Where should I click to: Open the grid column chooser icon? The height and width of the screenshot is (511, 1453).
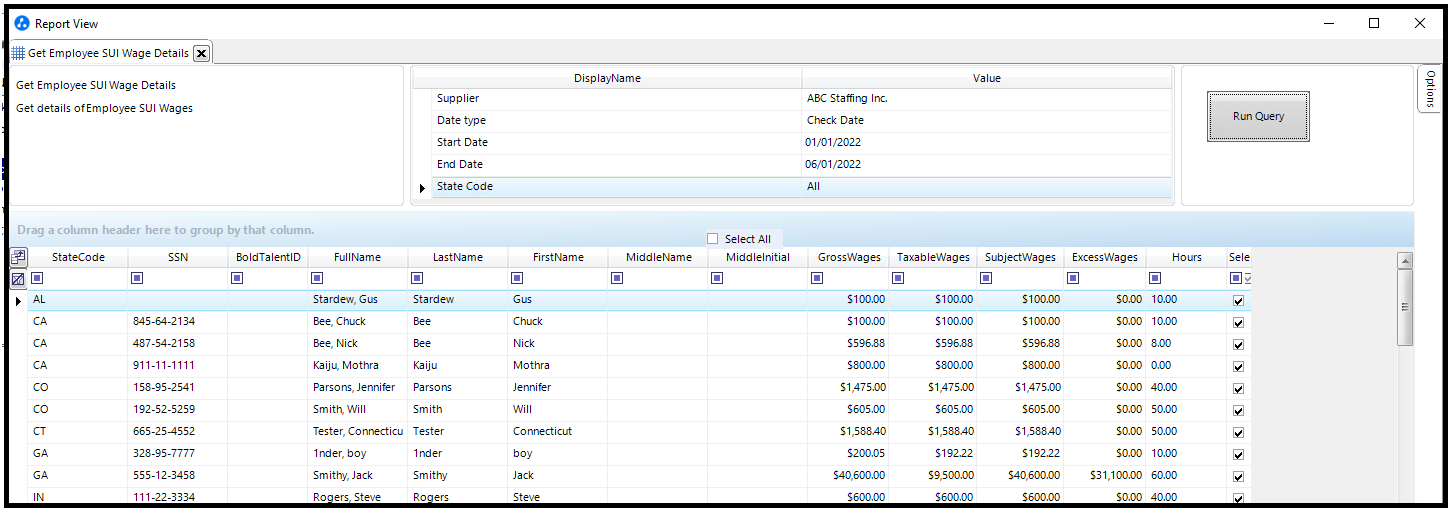coord(18,257)
